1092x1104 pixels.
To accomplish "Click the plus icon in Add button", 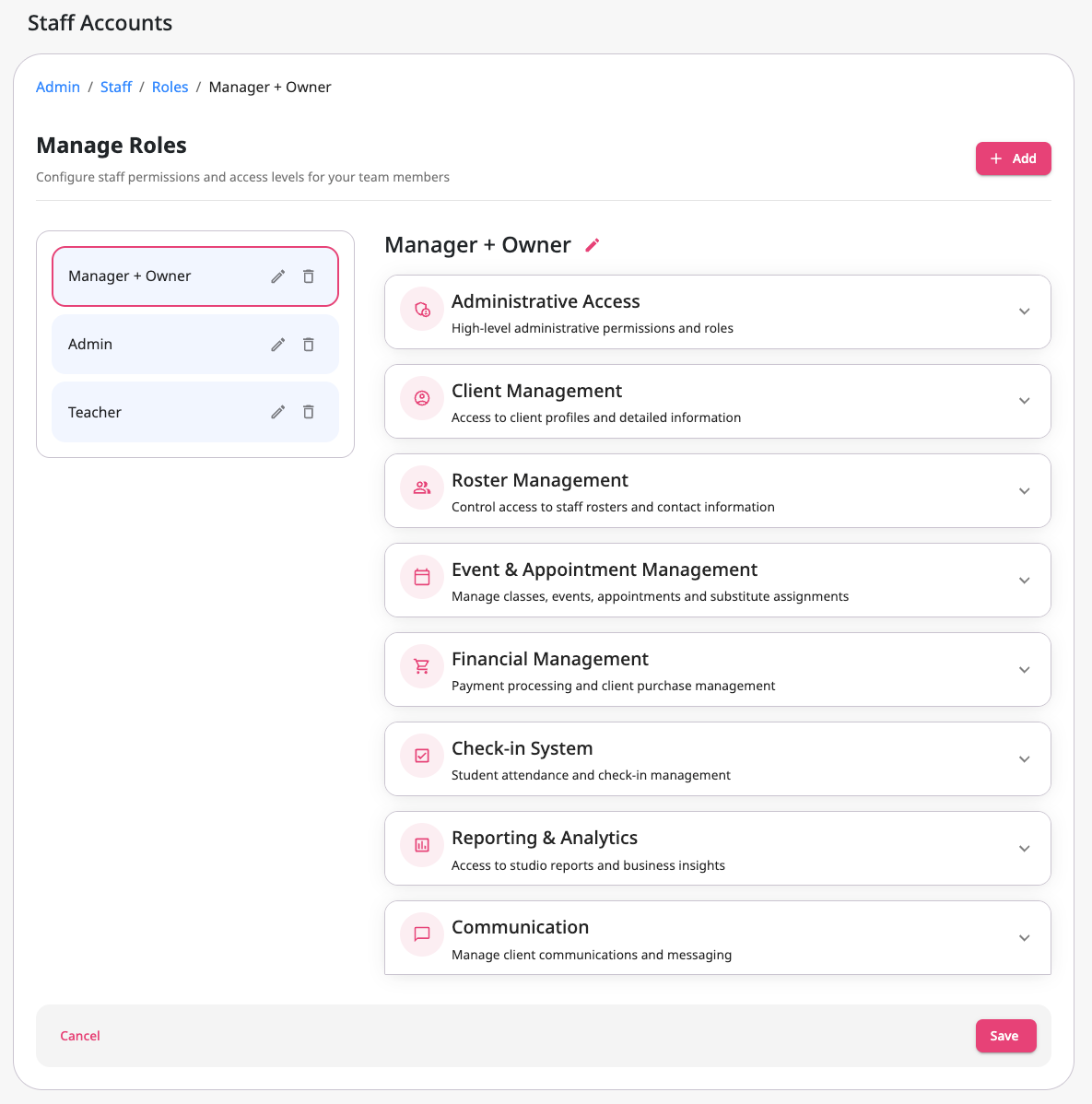I will pos(996,159).
